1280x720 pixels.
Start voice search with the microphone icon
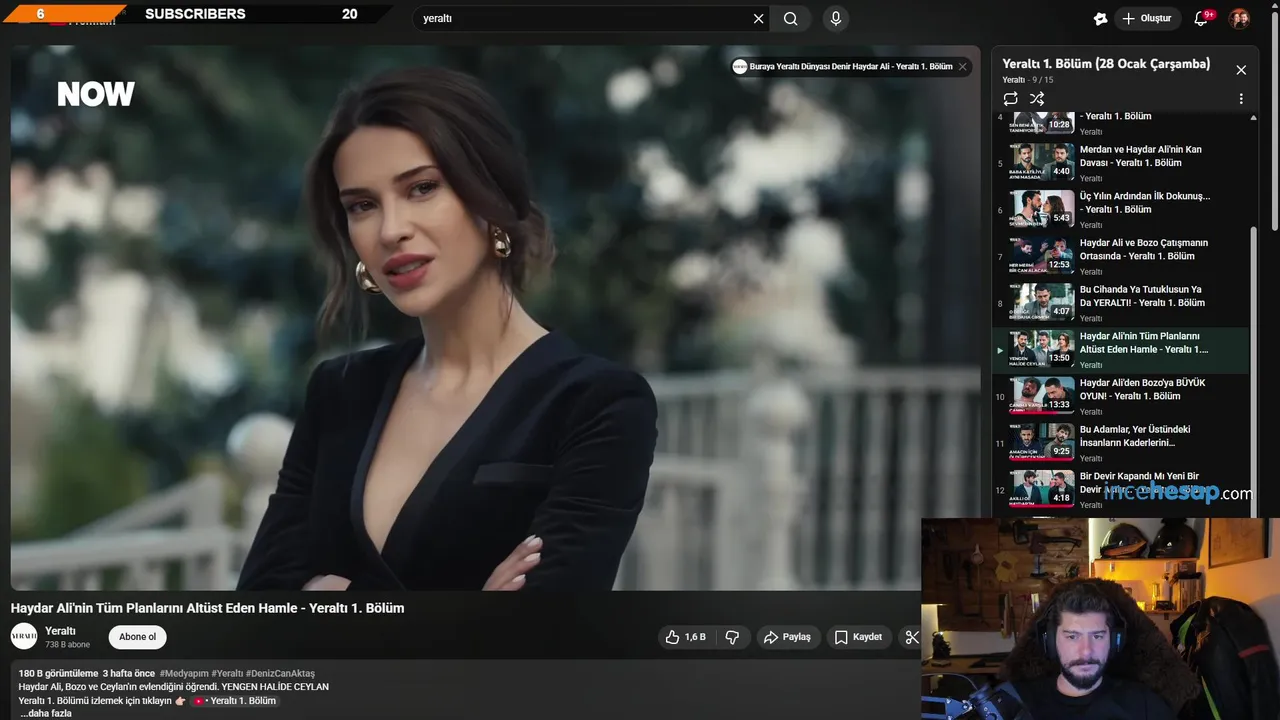tap(836, 18)
